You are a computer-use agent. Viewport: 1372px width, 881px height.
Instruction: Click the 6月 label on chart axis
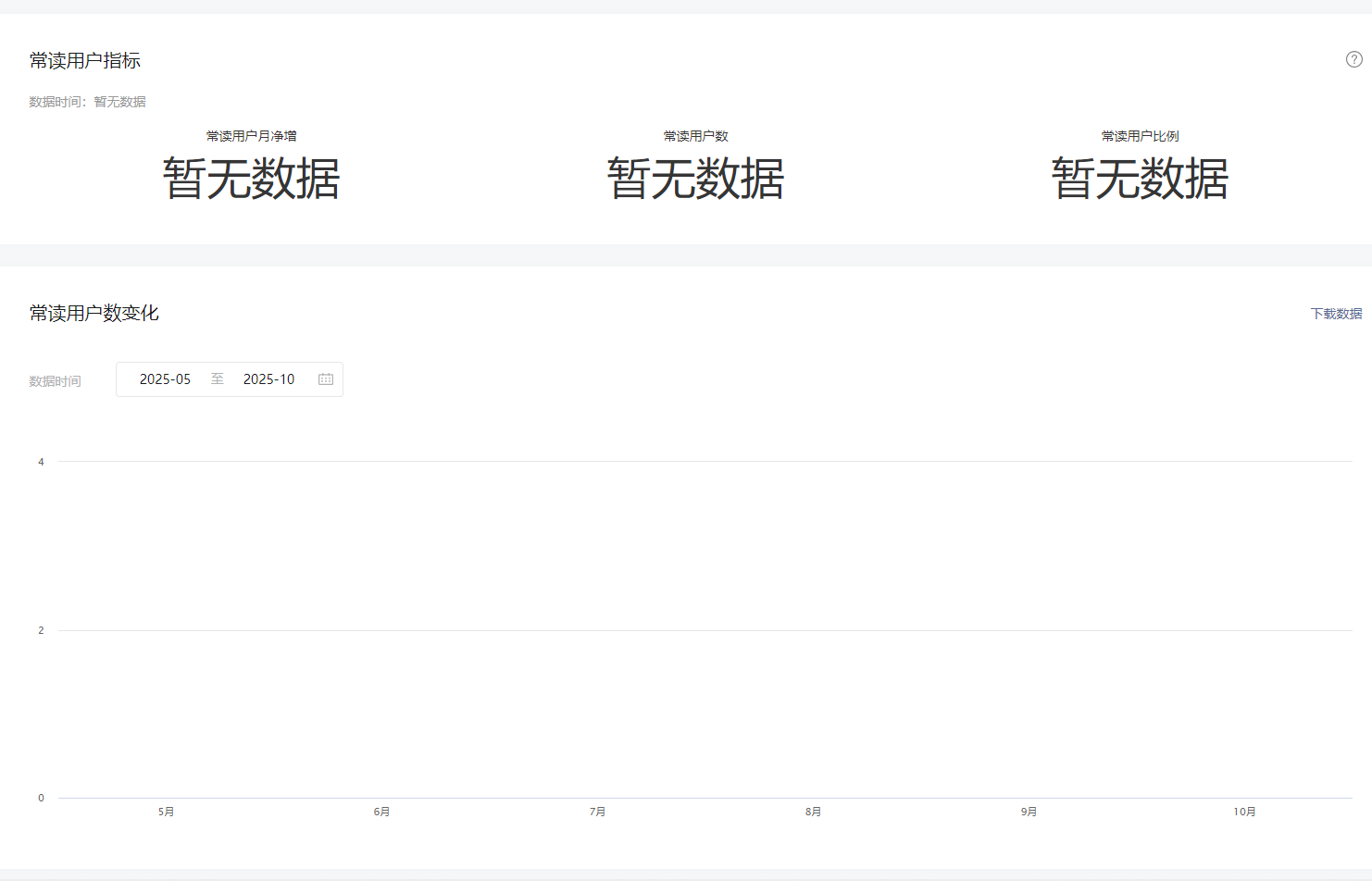[381, 812]
